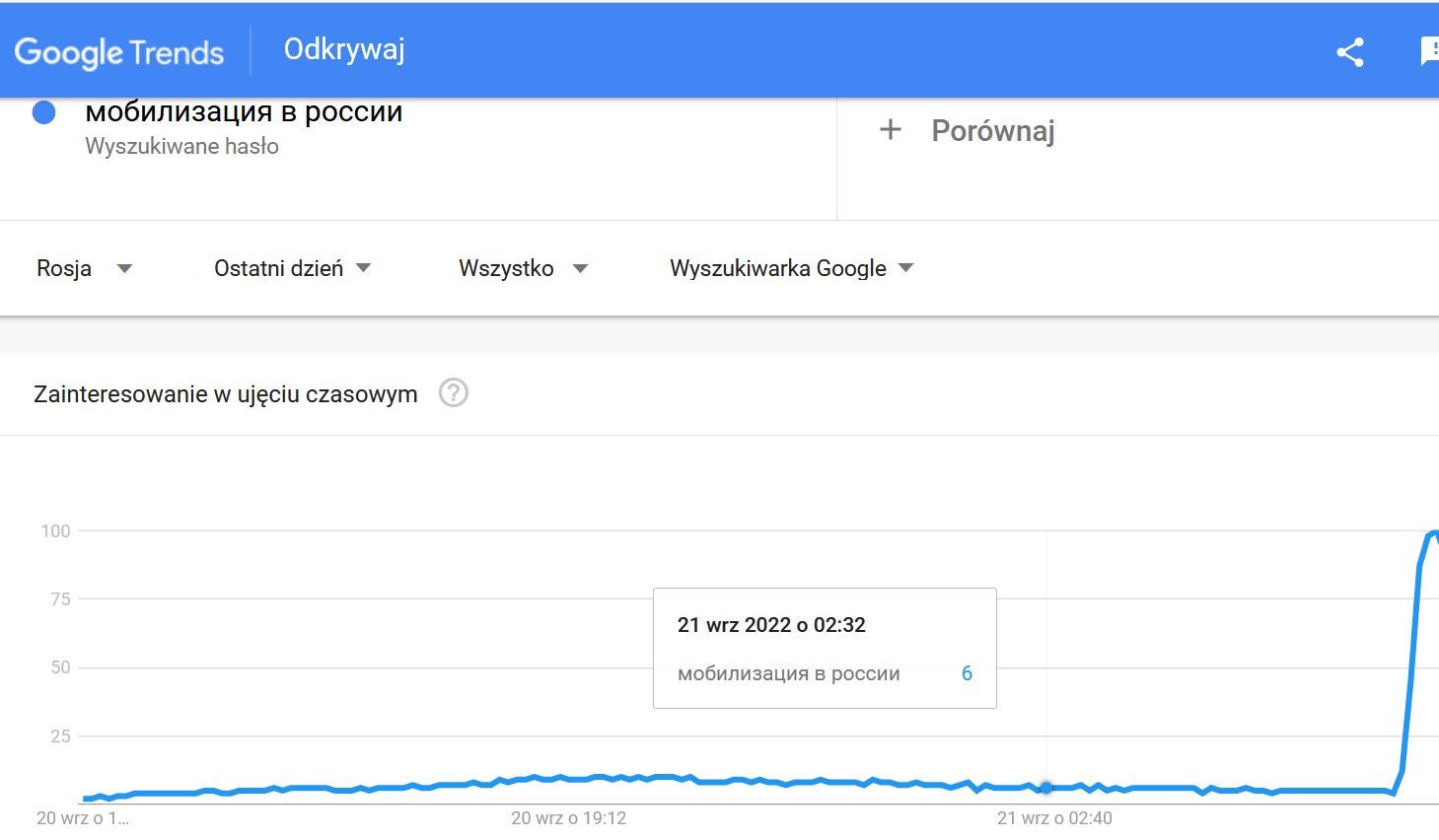Expand the Ostatni dzień time range selector
The width and height of the screenshot is (1439, 840).
tap(292, 267)
